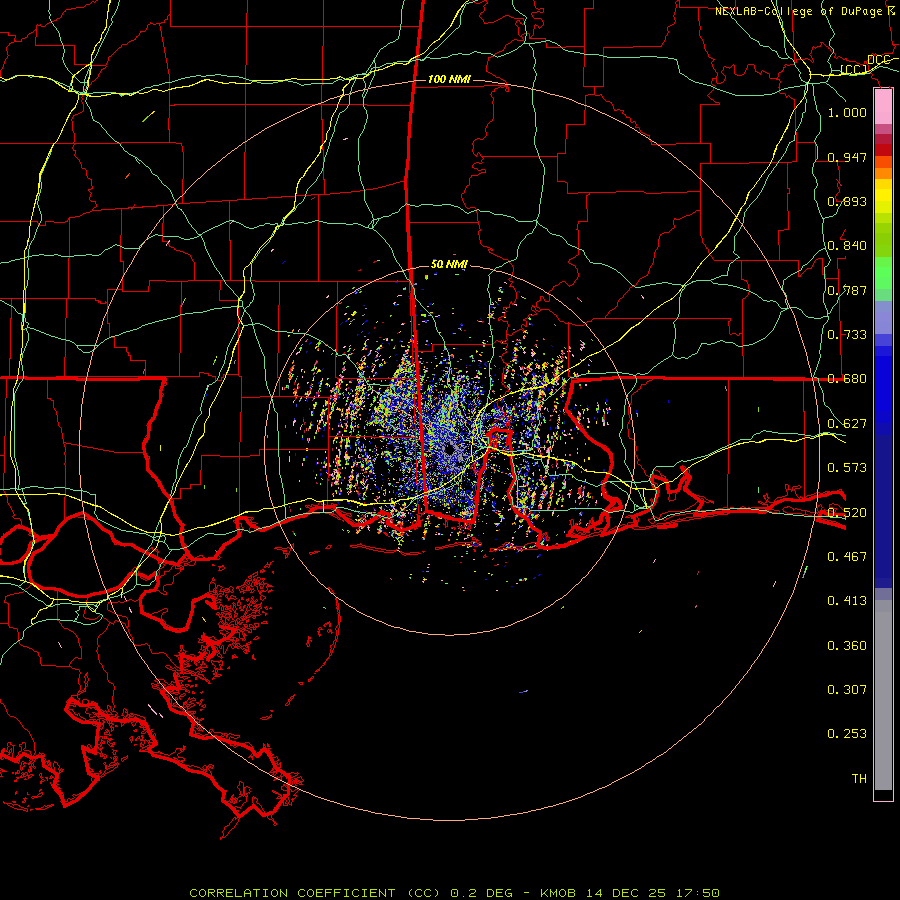Click the 0.627 legend value
This screenshot has width=900, height=900.
point(847,424)
